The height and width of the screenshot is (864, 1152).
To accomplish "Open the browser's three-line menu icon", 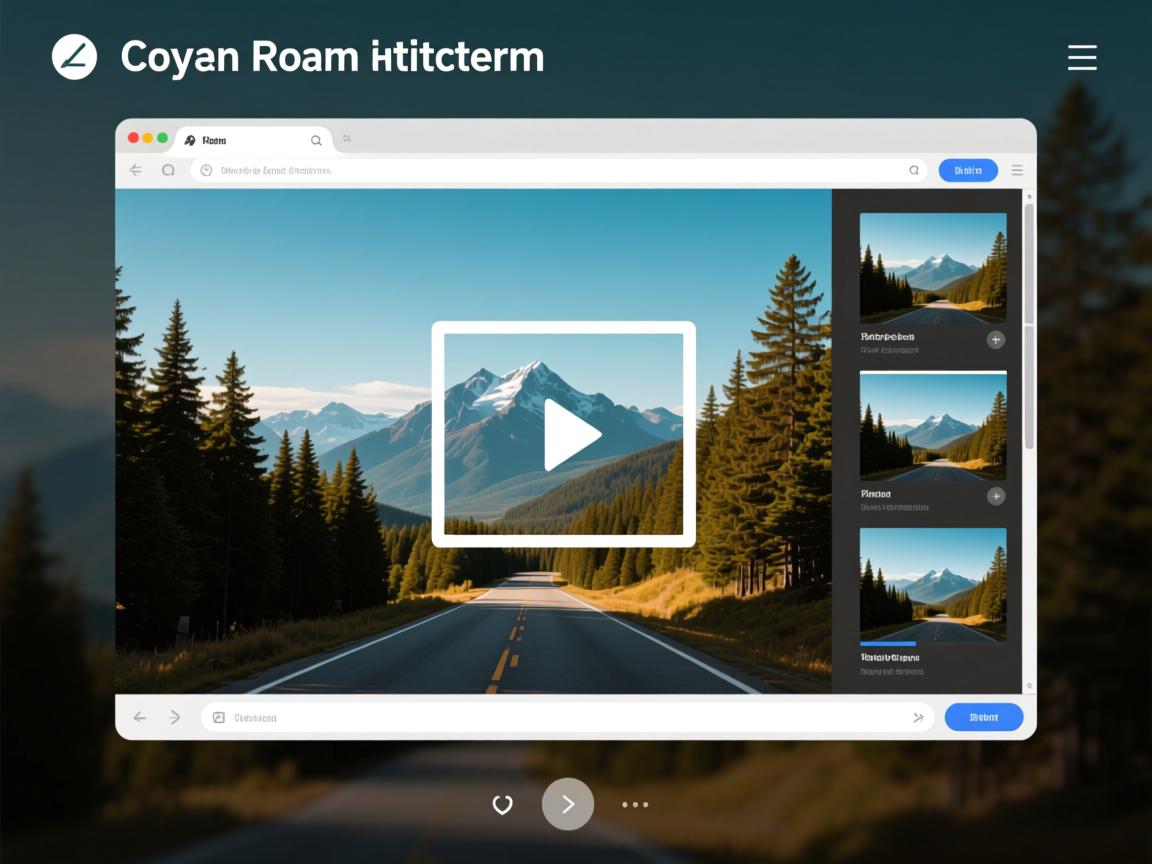I will 1017,171.
